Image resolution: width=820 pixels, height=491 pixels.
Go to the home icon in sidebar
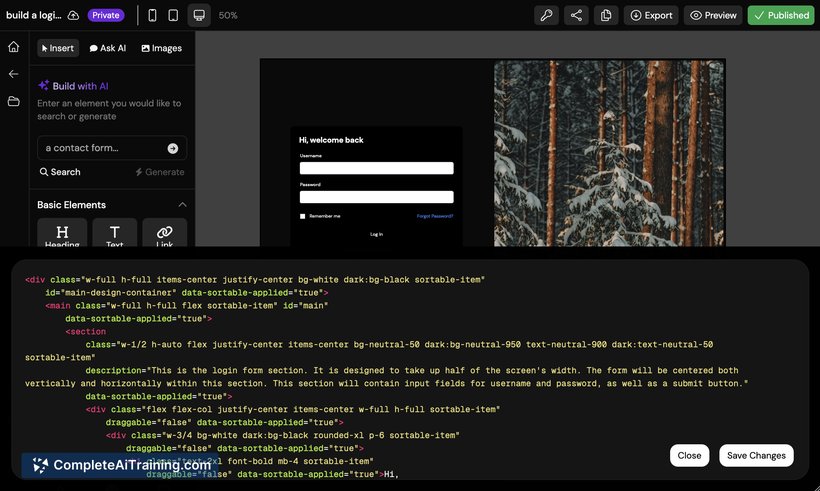(14, 47)
